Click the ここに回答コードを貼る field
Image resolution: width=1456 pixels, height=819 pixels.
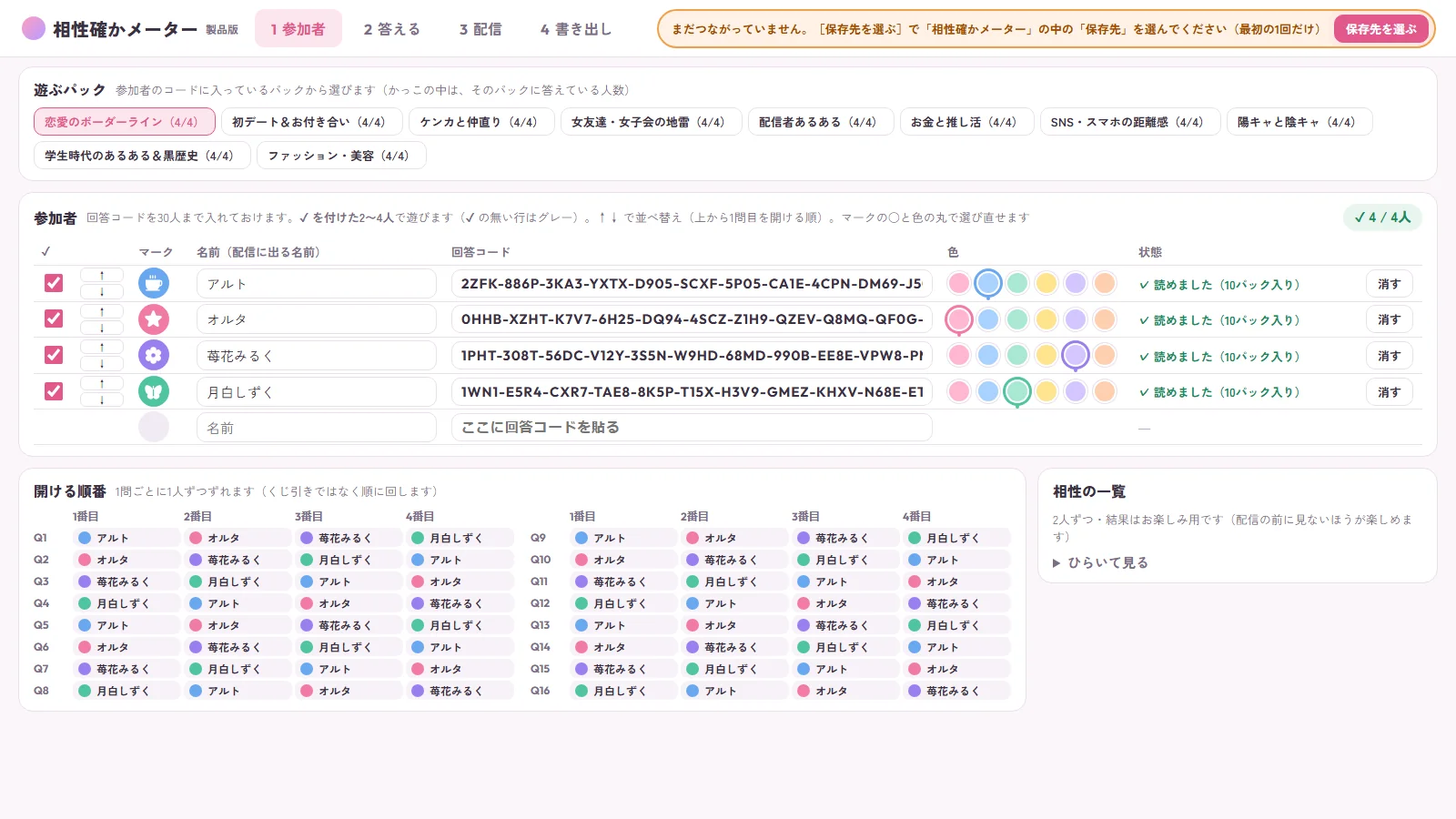pyautogui.click(x=692, y=428)
